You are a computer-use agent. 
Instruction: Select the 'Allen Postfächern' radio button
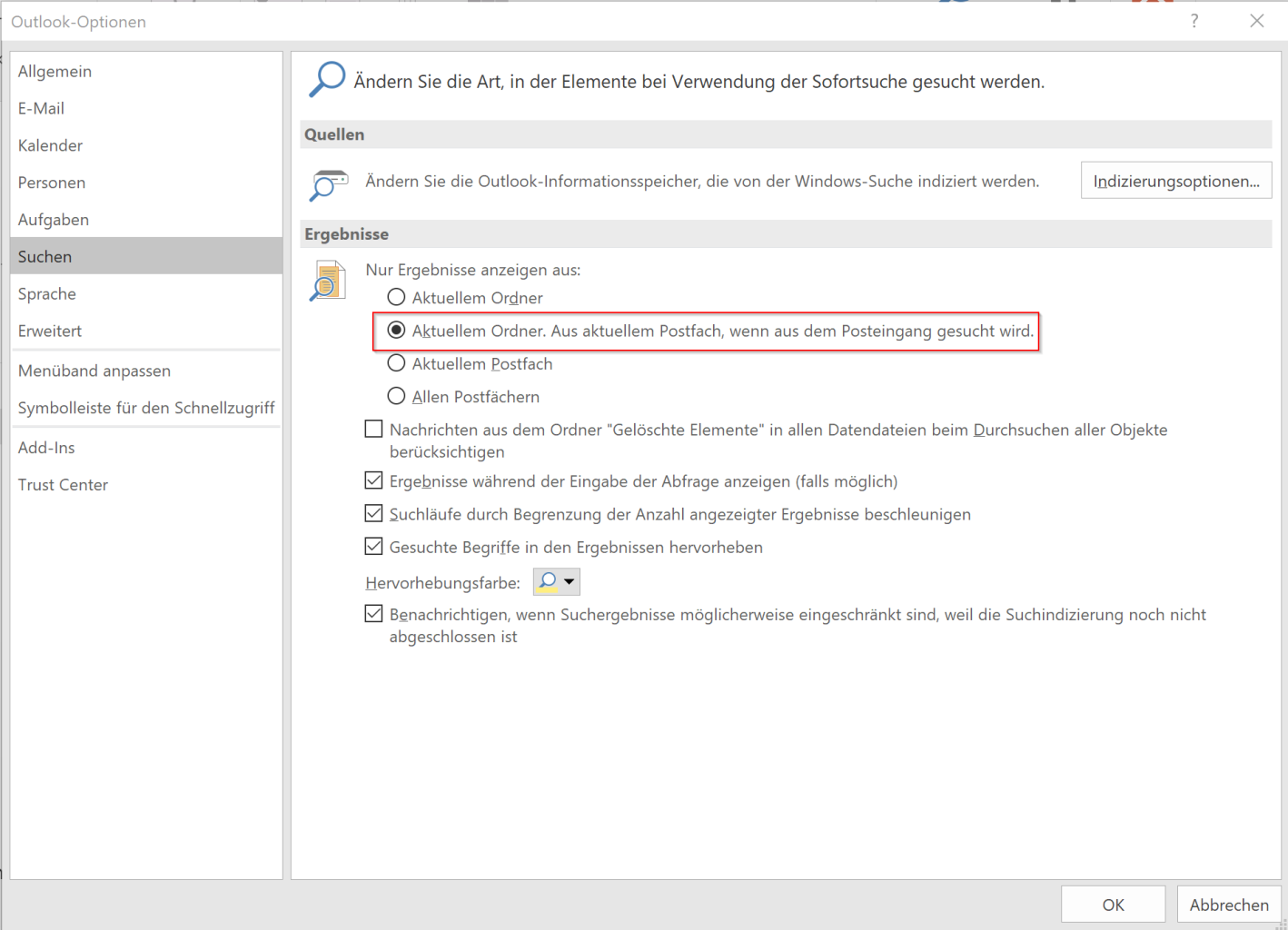tap(396, 396)
